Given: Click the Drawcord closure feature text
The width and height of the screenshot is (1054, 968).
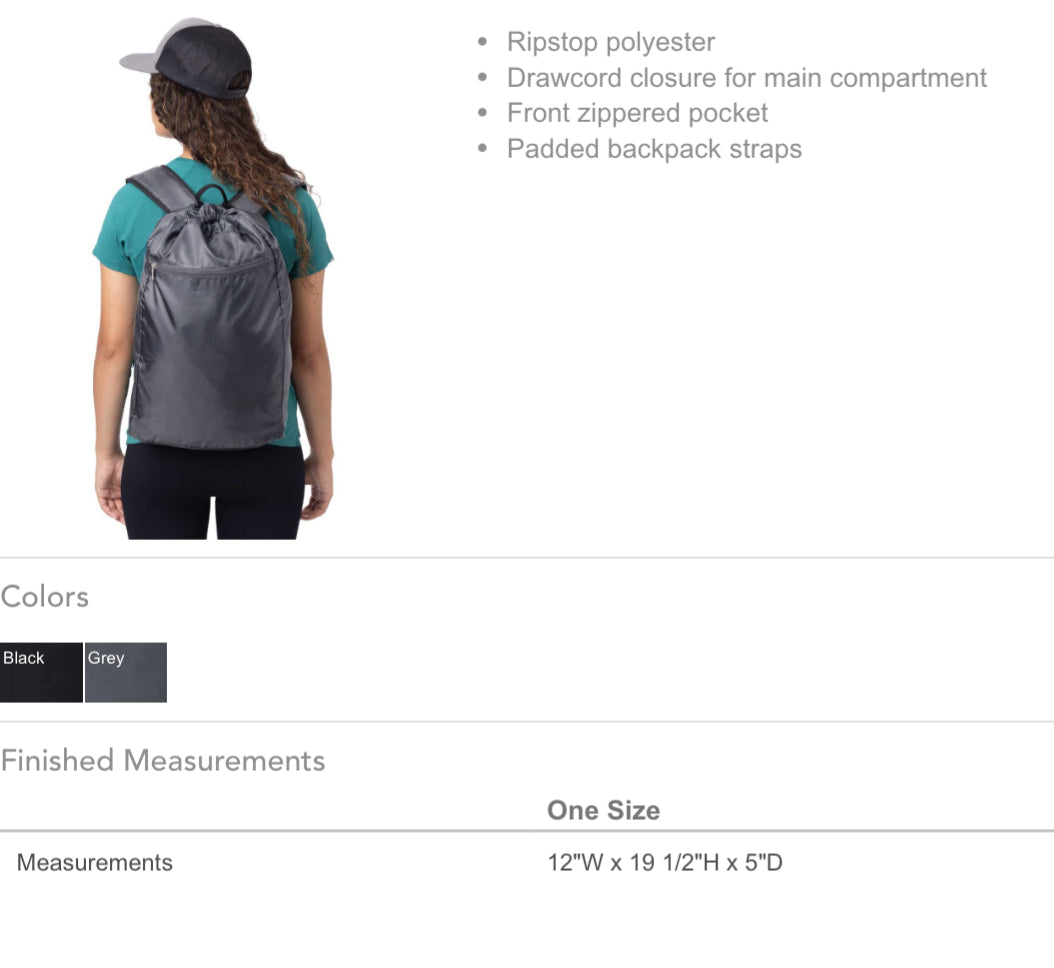Looking at the screenshot, I should coord(747,78).
